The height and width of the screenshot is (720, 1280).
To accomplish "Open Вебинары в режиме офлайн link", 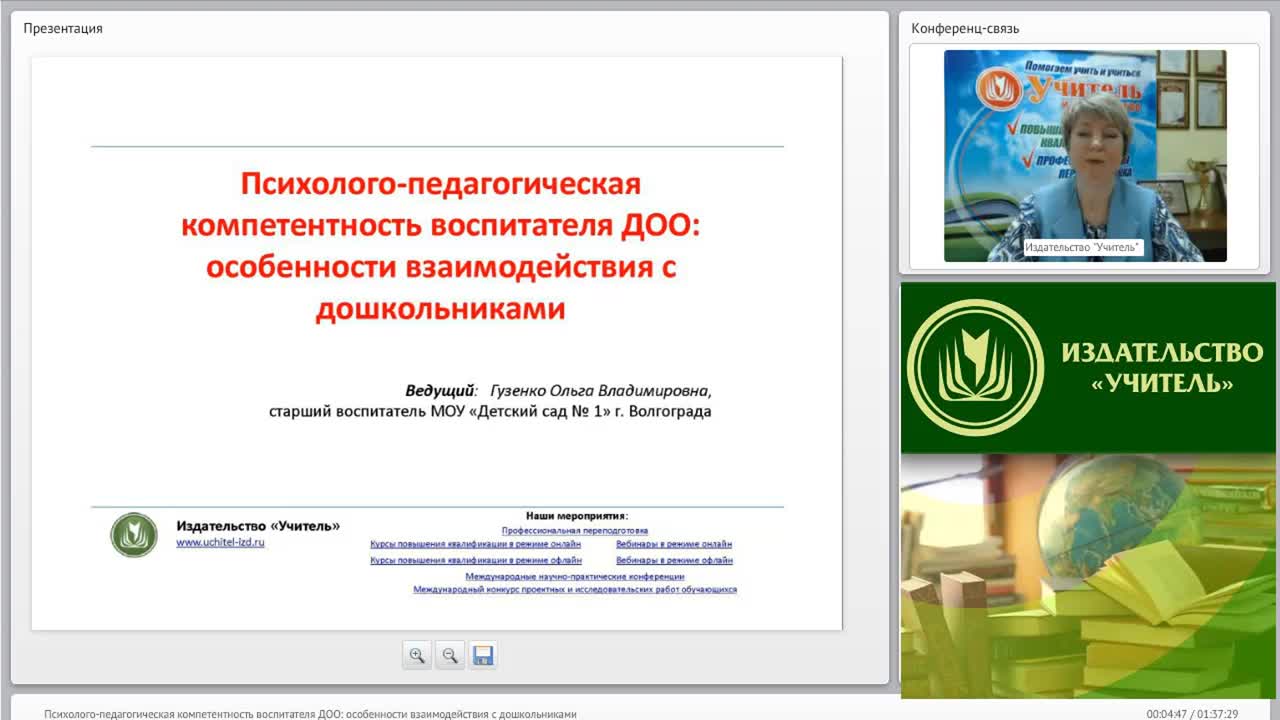I will [674, 561].
